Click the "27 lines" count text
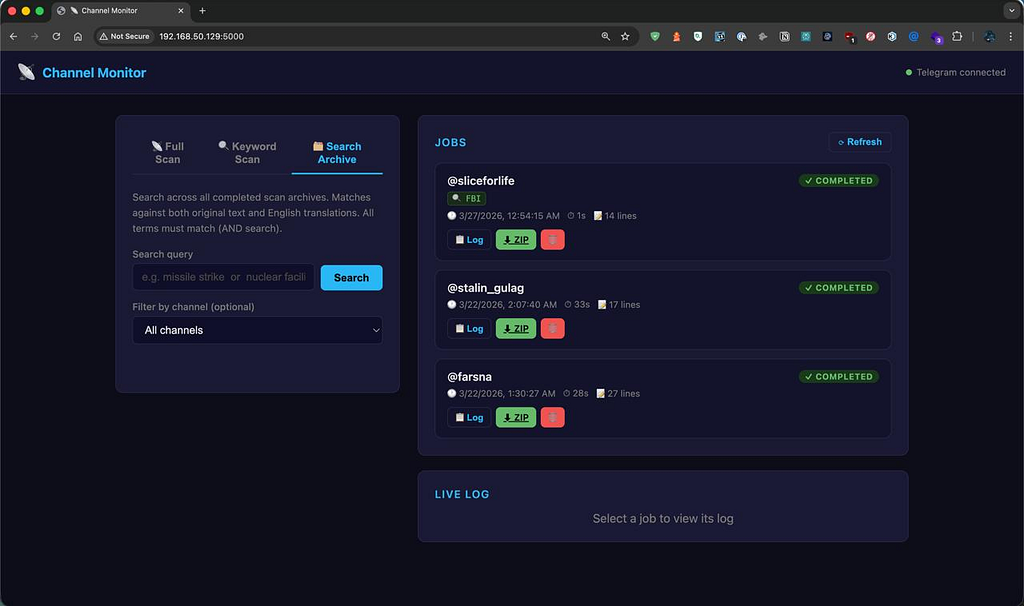Screen dimensions: 1024x606 tap(623, 393)
